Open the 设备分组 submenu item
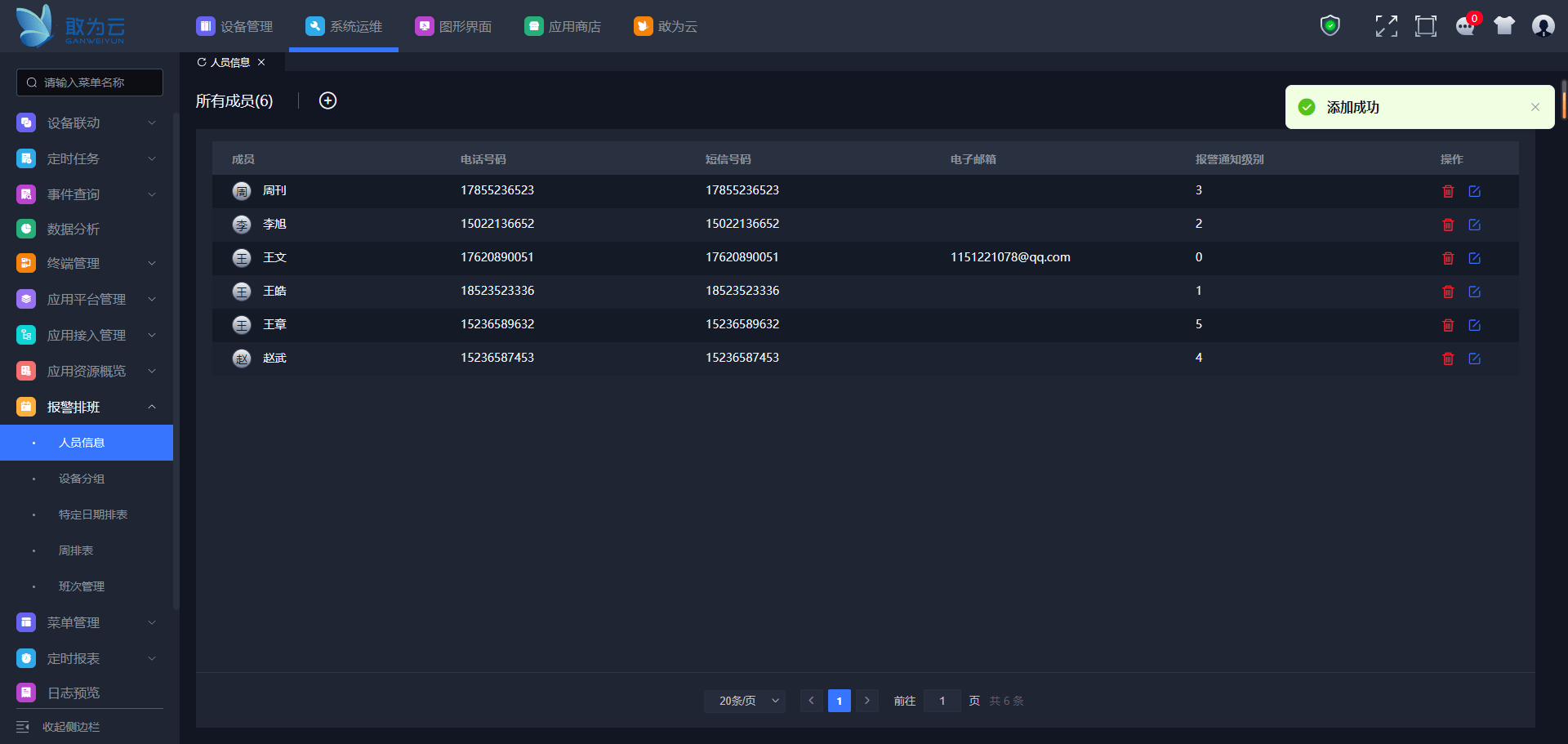Image resolution: width=1568 pixels, height=744 pixels. point(87,479)
